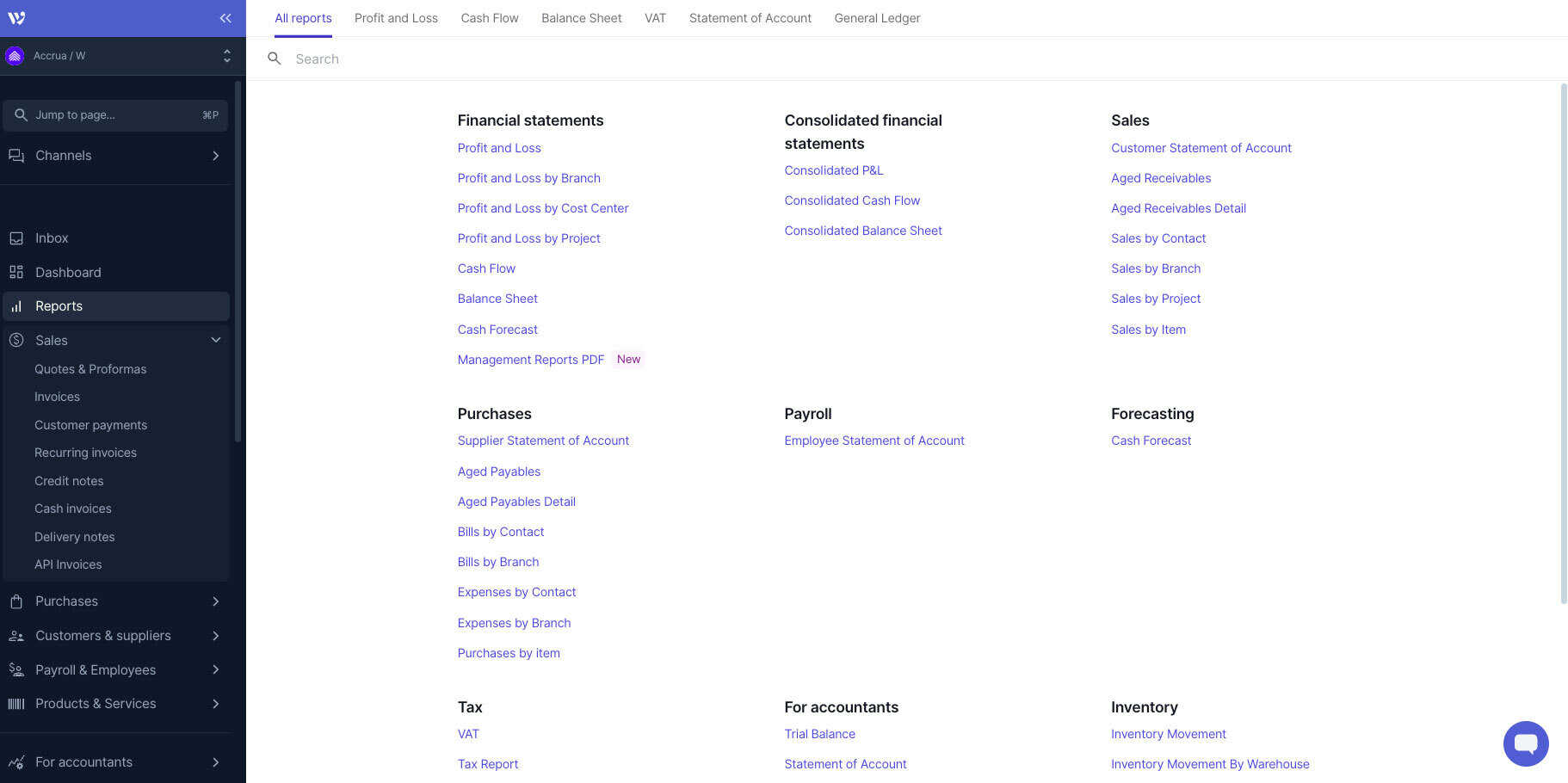Open the Aged Receivables Detail report
This screenshot has height=783, width=1568.
[x=1178, y=208]
